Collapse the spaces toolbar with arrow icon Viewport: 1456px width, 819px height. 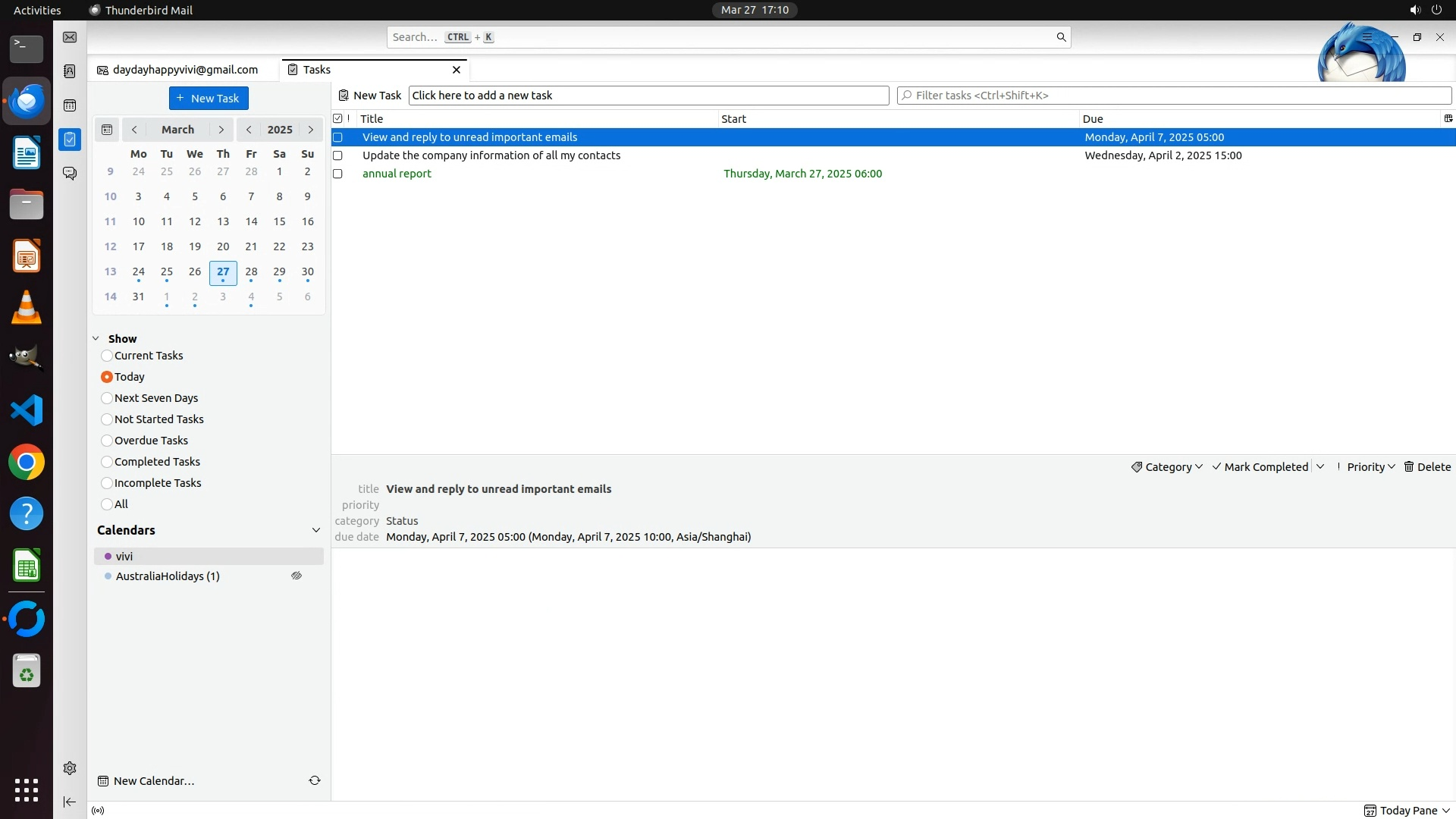tap(70, 802)
